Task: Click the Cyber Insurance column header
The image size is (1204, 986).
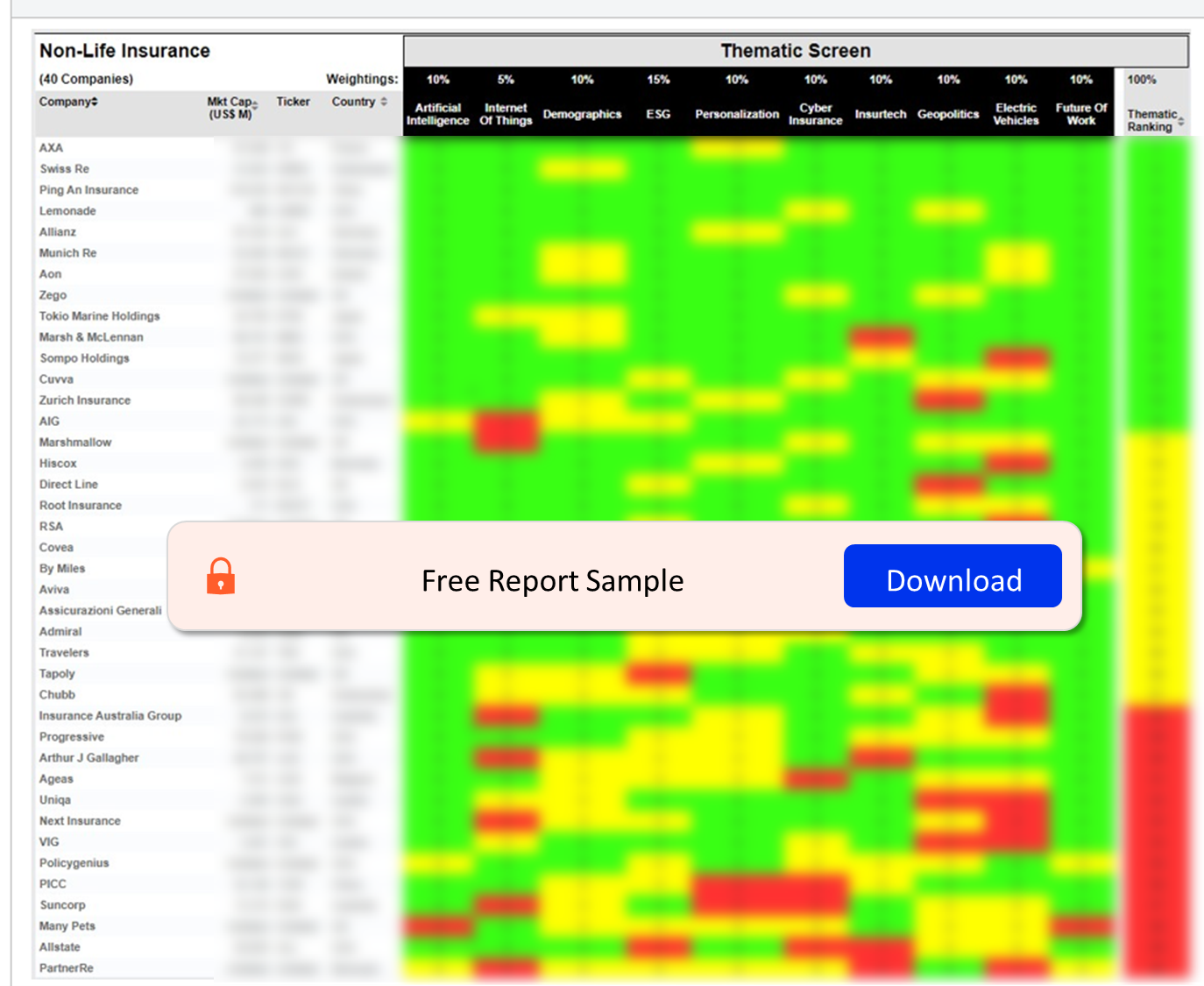Action: pyautogui.click(x=815, y=114)
